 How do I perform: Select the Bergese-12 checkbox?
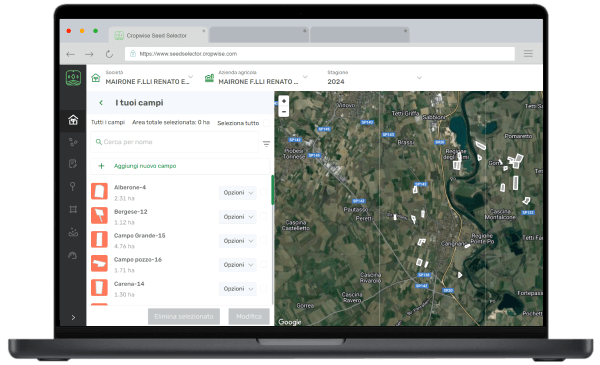(x=264, y=216)
